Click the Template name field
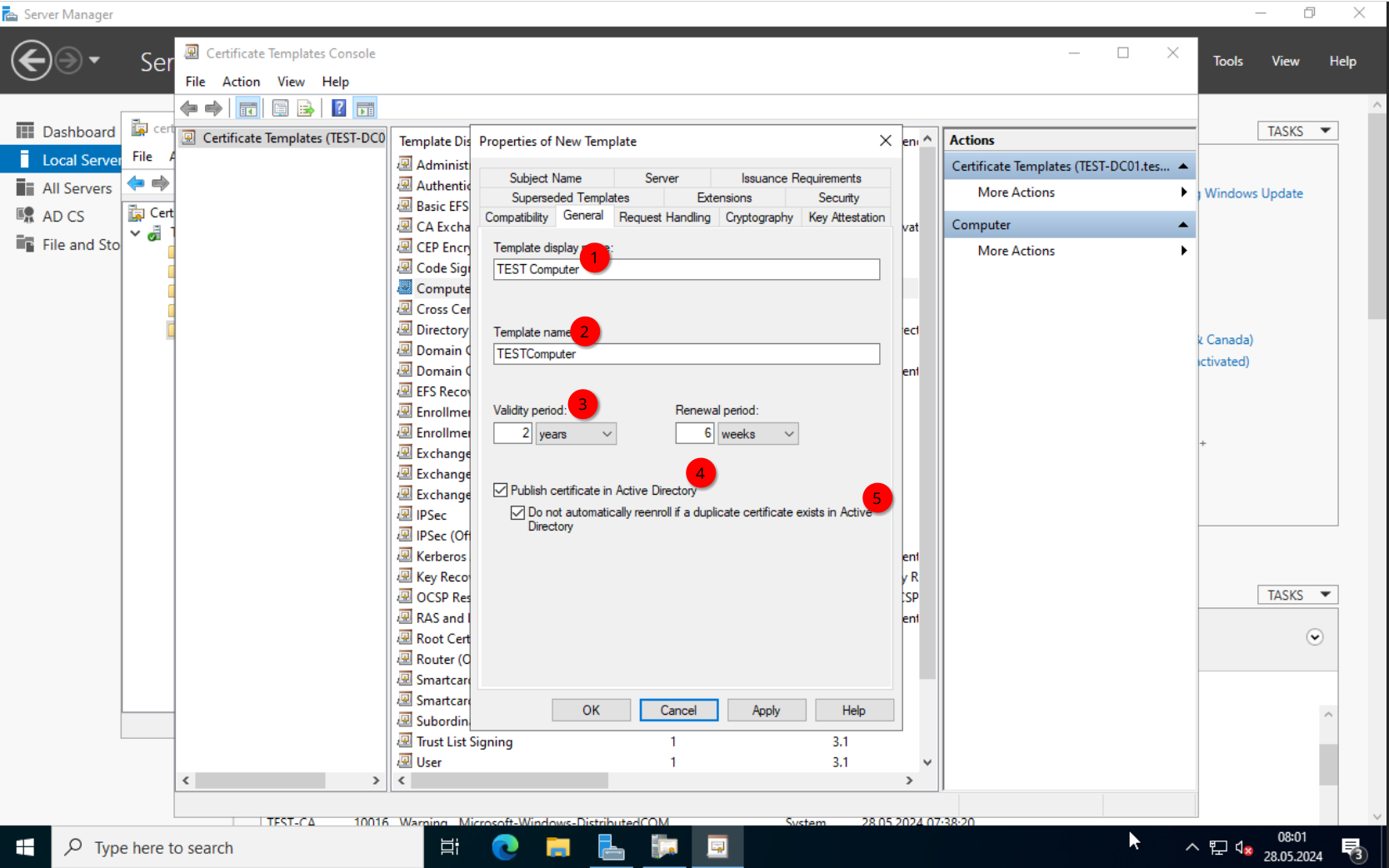 (686, 354)
